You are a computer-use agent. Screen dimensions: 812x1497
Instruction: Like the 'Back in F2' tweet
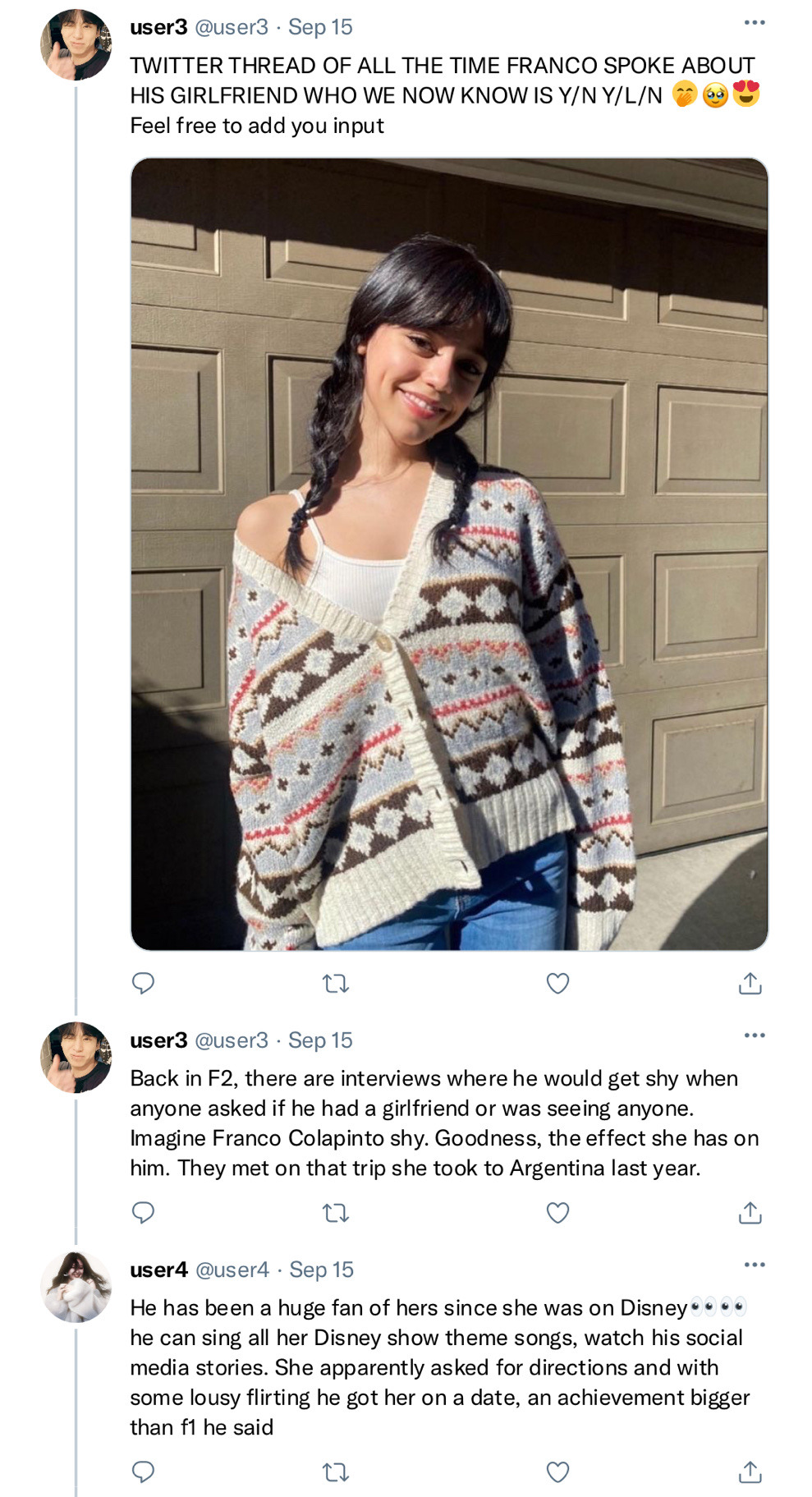pyautogui.click(x=557, y=1212)
